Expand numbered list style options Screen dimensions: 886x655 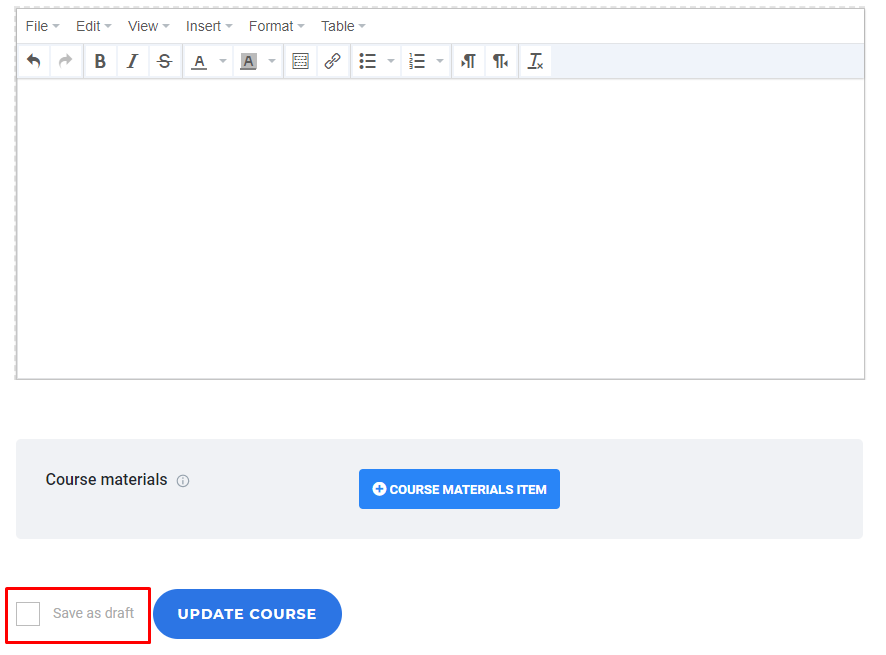point(440,61)
